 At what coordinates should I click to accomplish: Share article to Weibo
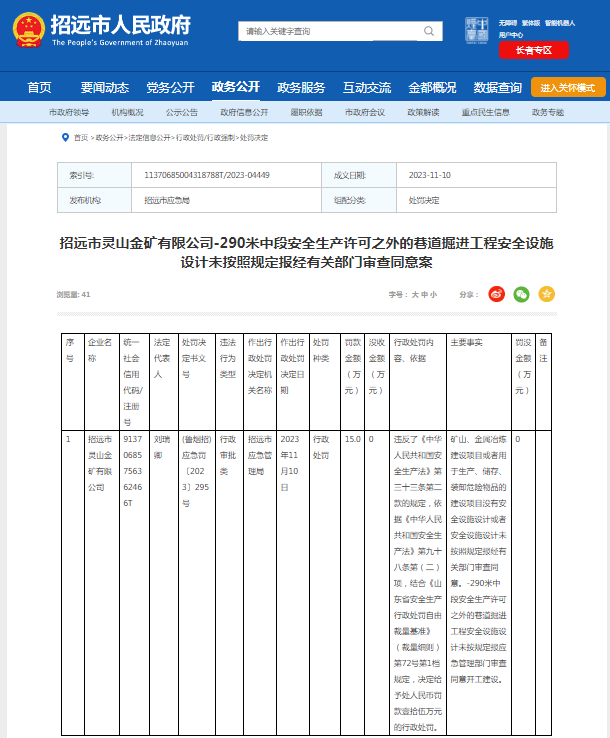pos(496,294)
